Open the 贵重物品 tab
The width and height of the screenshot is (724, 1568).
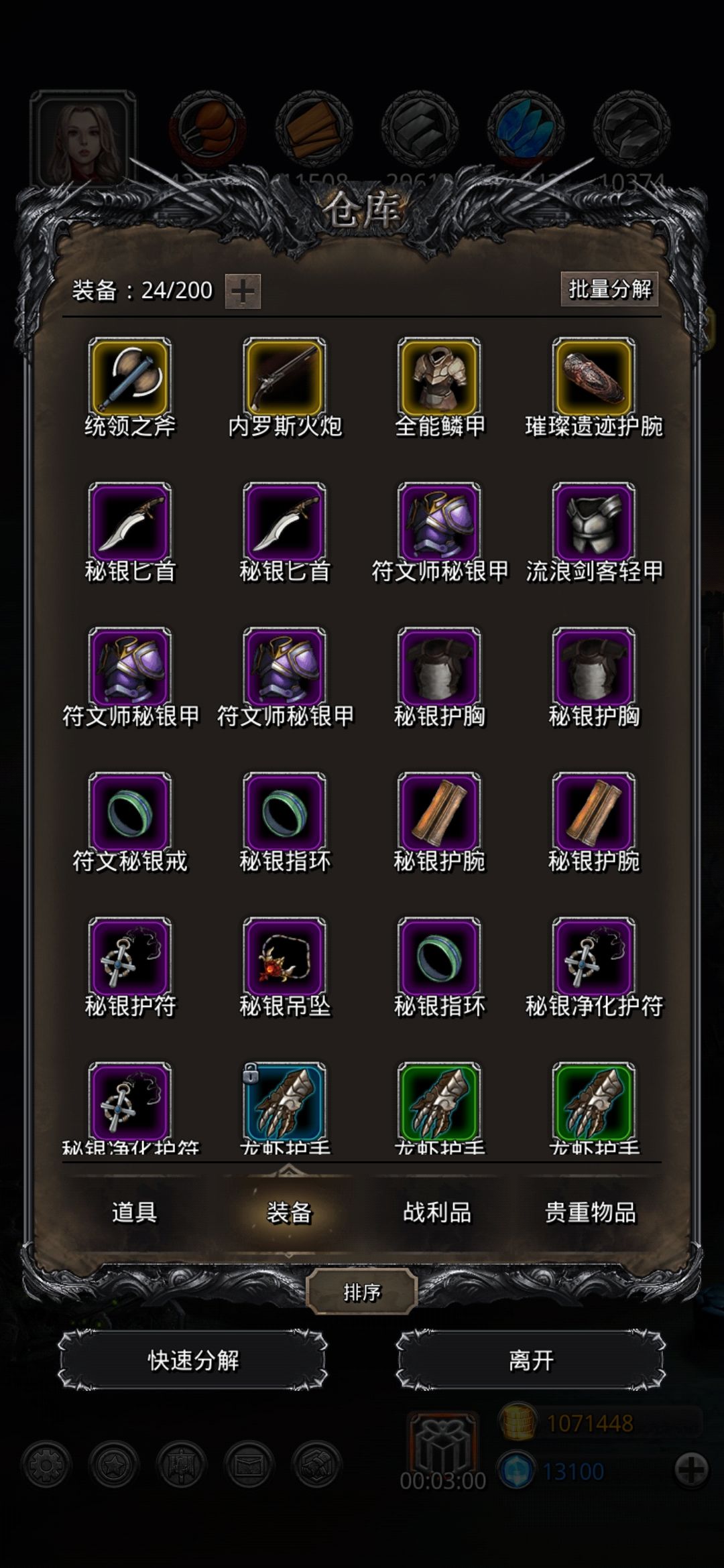point(590,1212)
